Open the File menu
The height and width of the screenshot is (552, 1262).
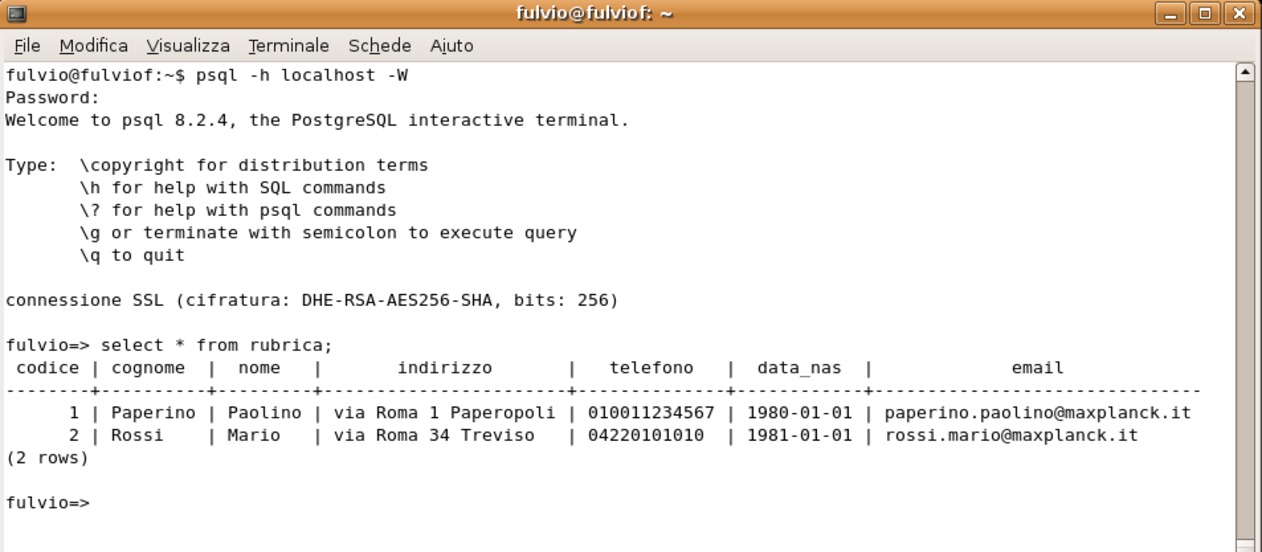tap(27, 46)
